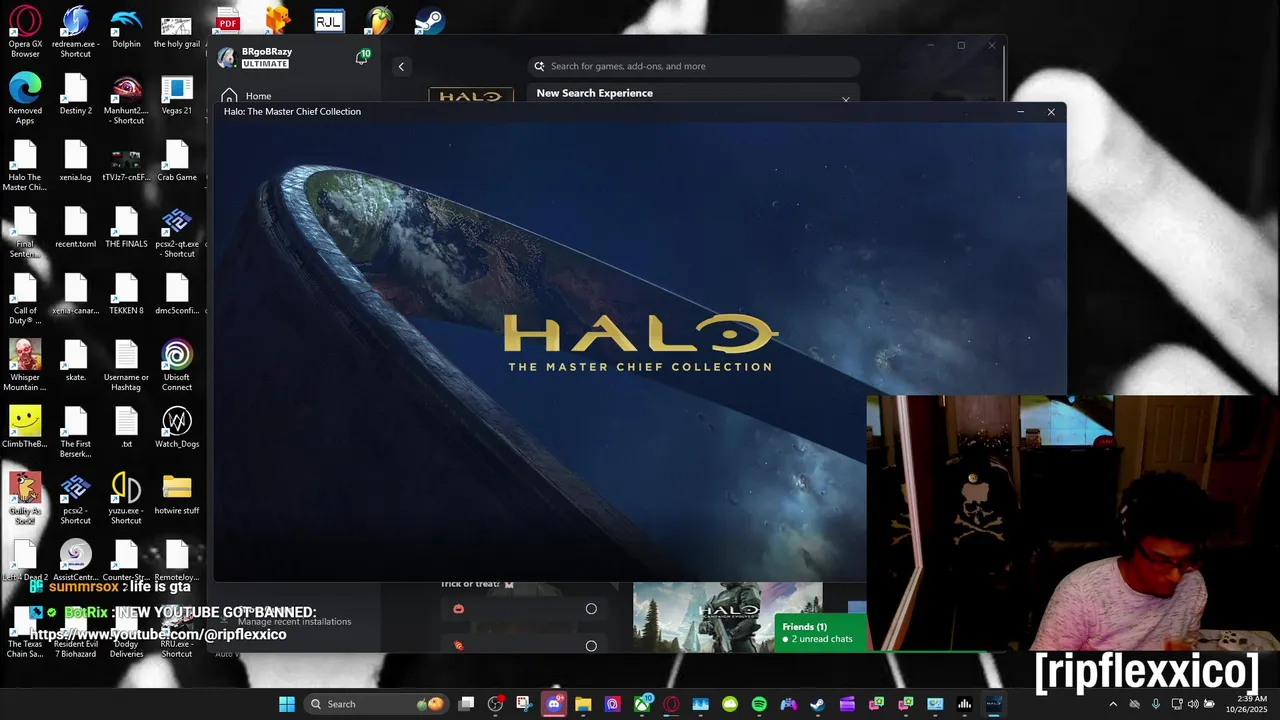Open the Halo logo tile in Xbox app

(x=471, y=95)
